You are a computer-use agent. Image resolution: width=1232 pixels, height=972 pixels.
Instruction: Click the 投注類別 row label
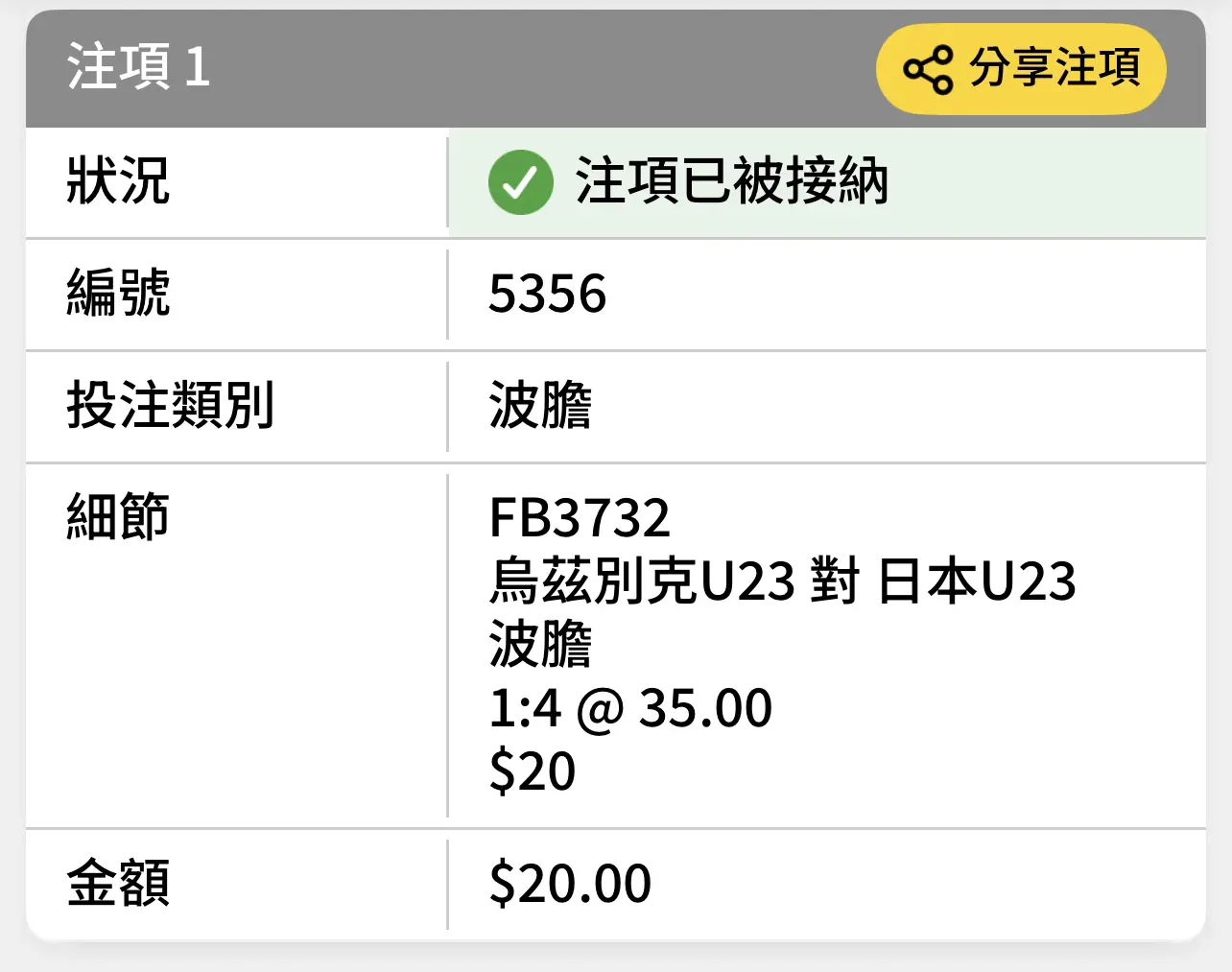tap(171, 405)
